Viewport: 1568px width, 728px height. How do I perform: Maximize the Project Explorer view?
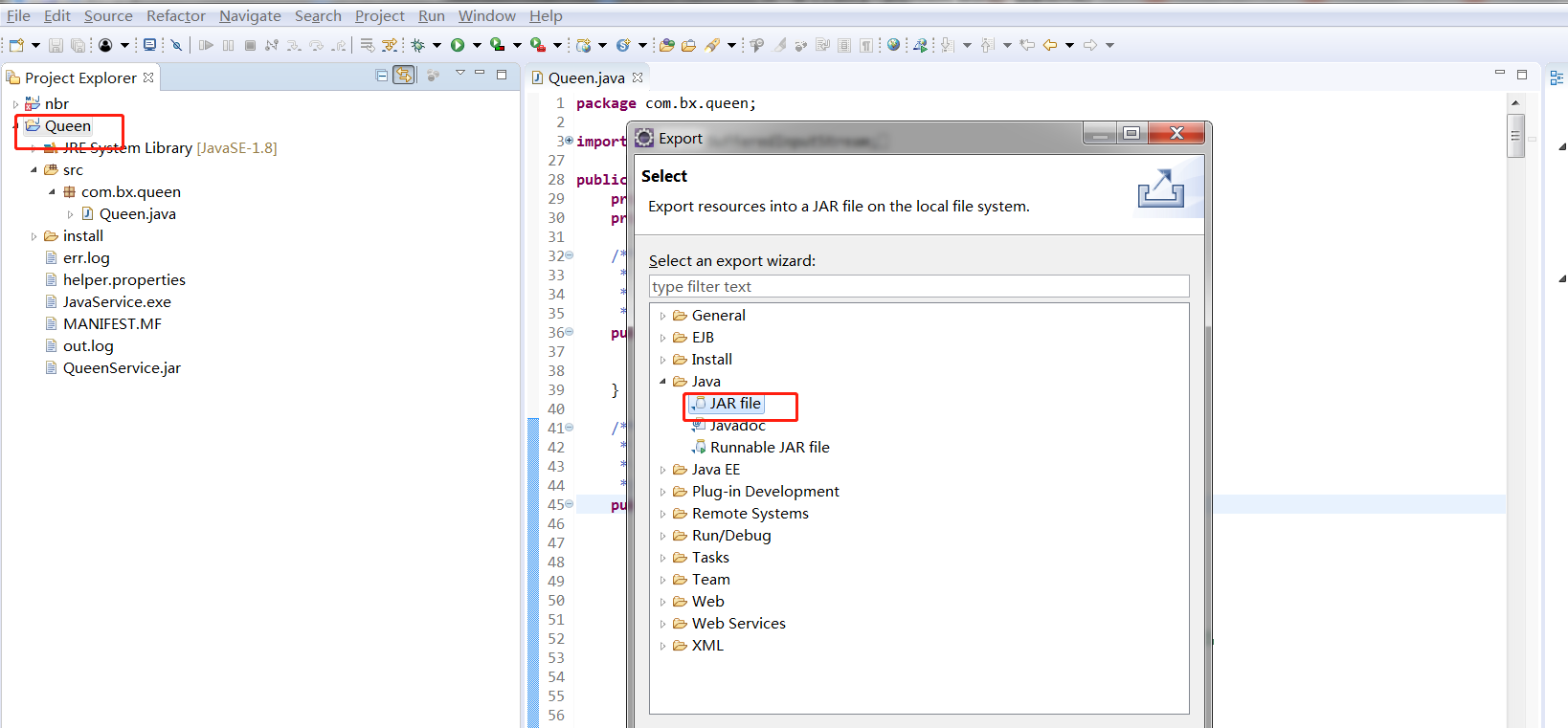502,74
